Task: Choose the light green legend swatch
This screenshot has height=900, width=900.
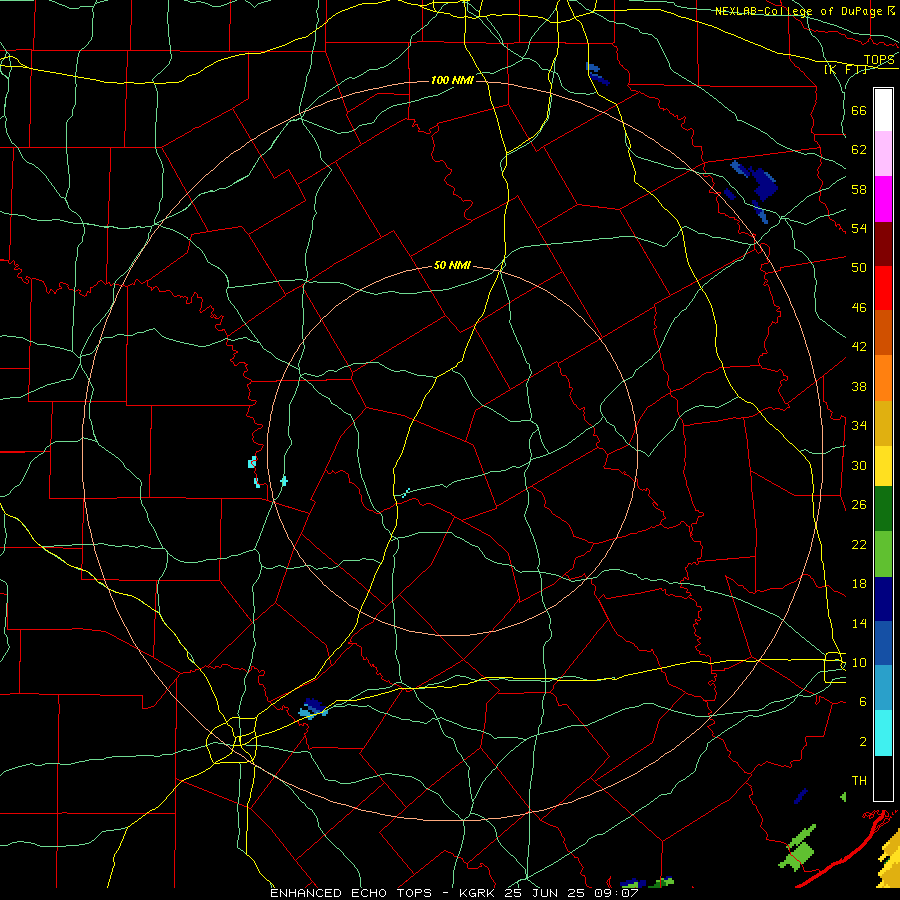Action: pyautogui.click(x=883, y=553)
